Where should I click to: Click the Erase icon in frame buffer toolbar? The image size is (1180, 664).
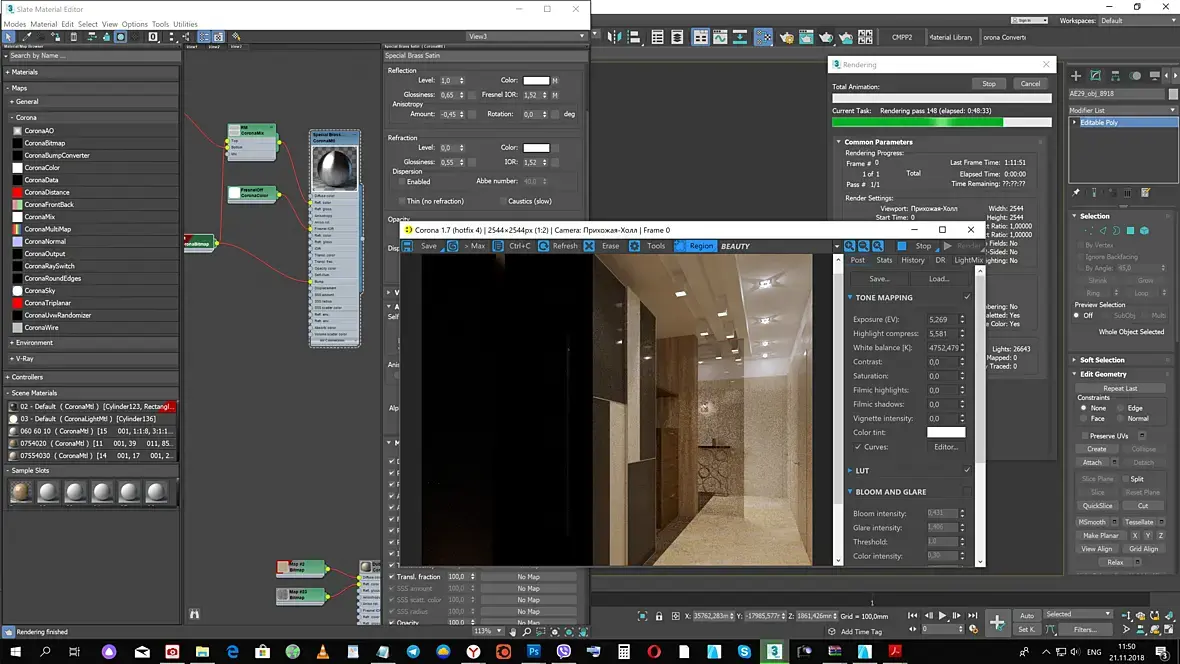coord(589,246)
